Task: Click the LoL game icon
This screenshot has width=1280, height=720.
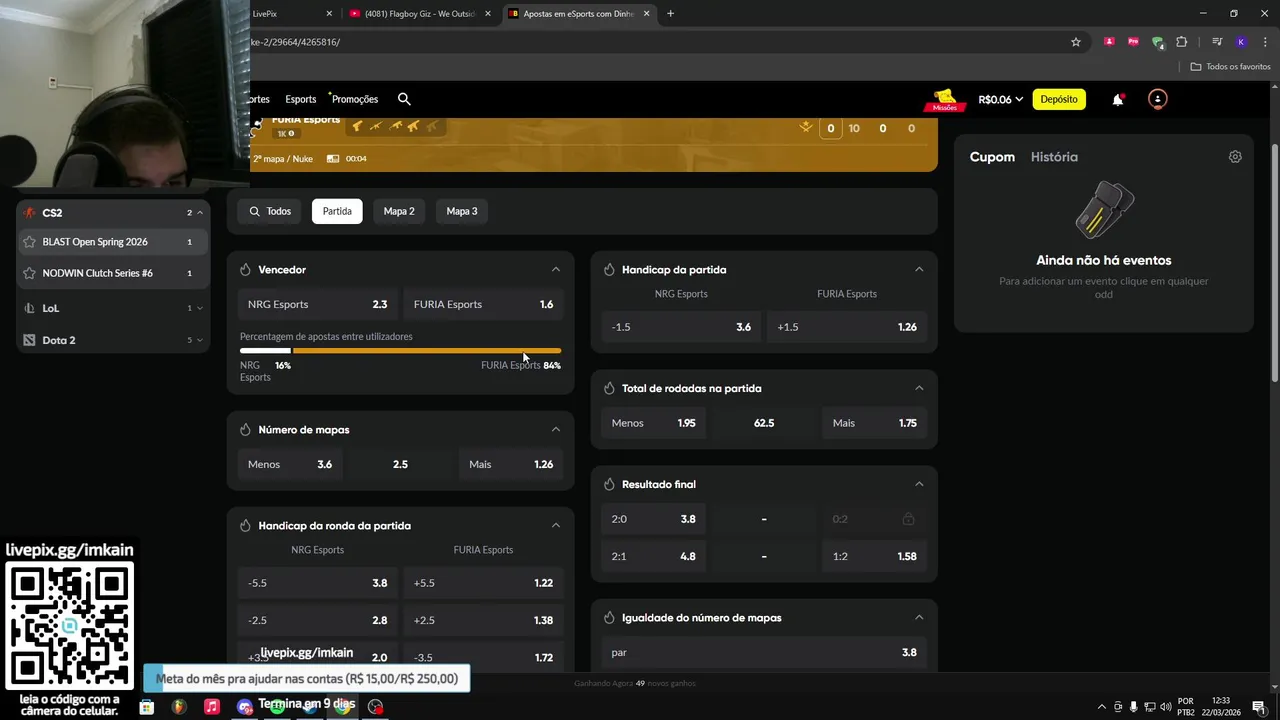Action: click(x=29, y=308)
